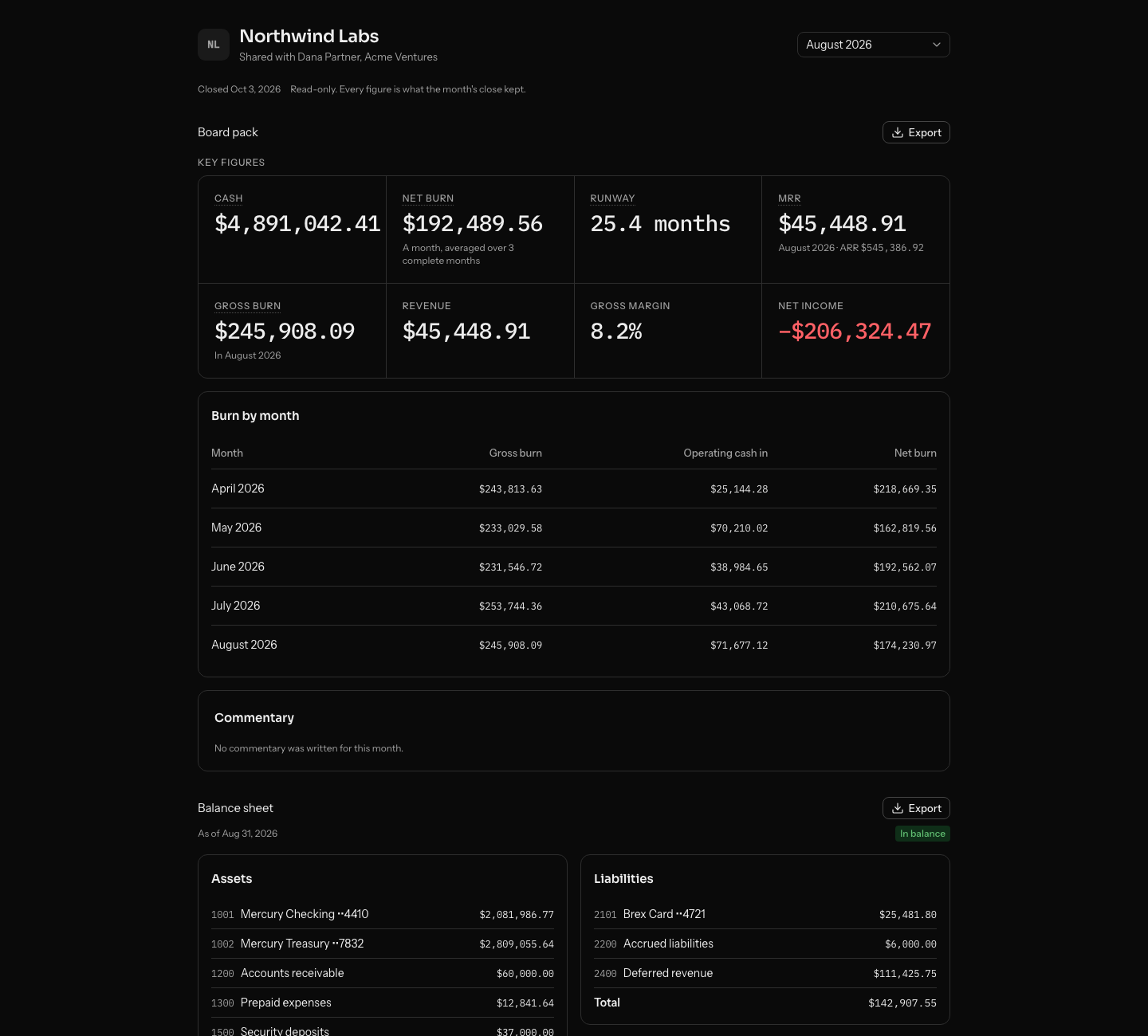Select the April 2026 row label
Image resolution: width=1148 pixels, height=1036 pixels.
[x=238, y=489]
